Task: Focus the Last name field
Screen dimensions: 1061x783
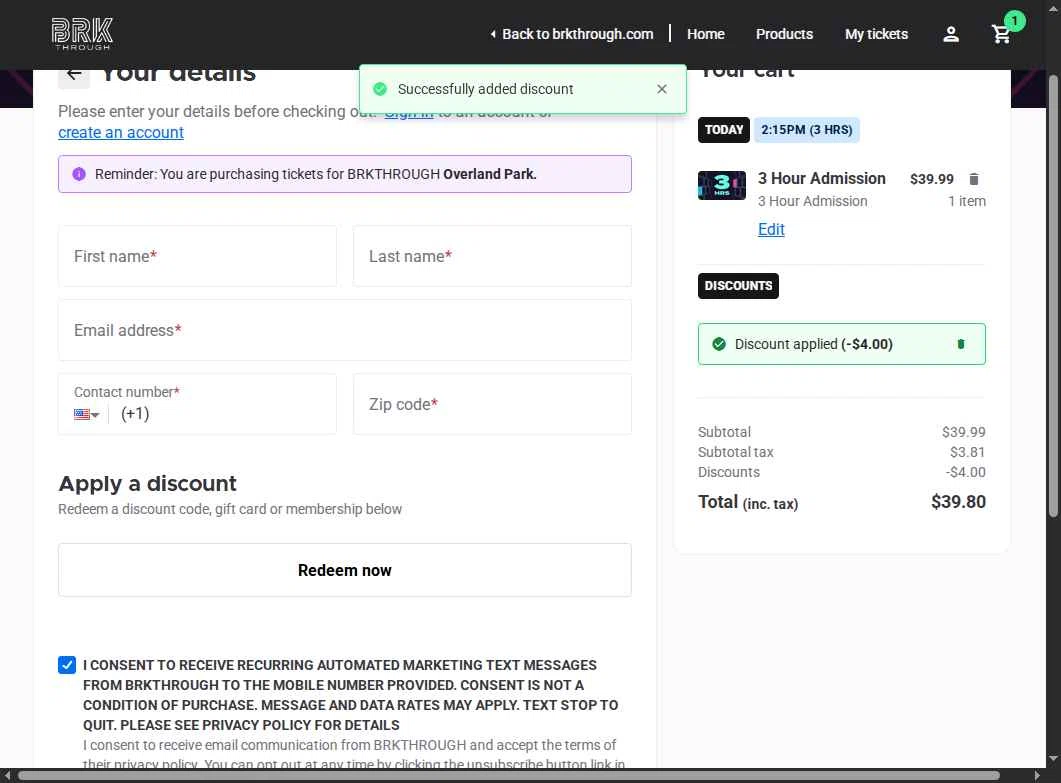Action: (x=492, y=256)
